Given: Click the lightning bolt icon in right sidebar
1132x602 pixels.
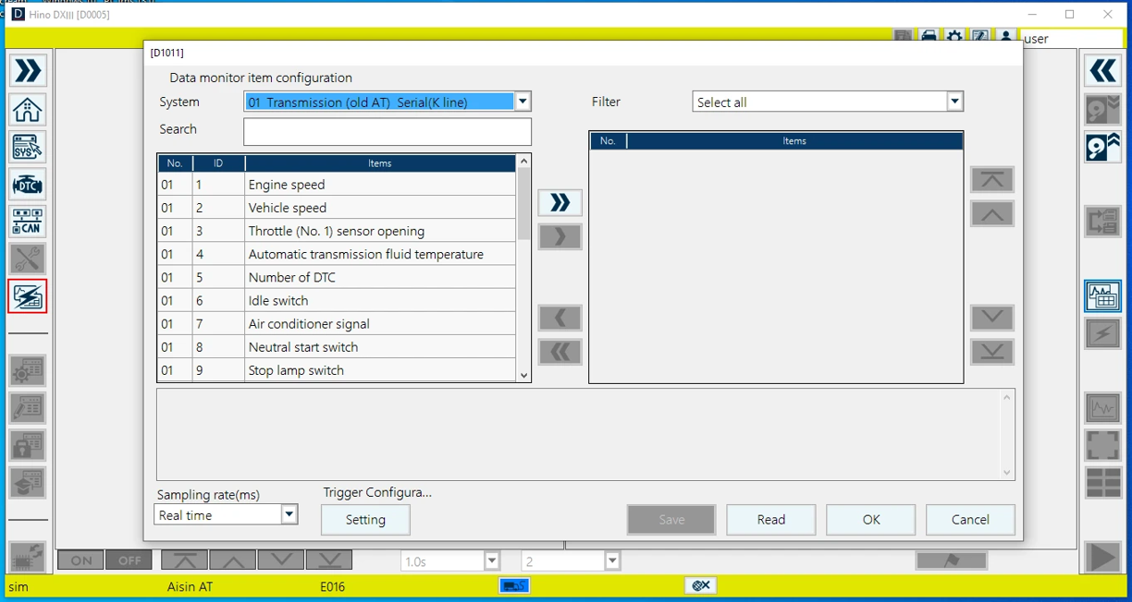Looking at the screenshot, I should tap(1102, 333).
